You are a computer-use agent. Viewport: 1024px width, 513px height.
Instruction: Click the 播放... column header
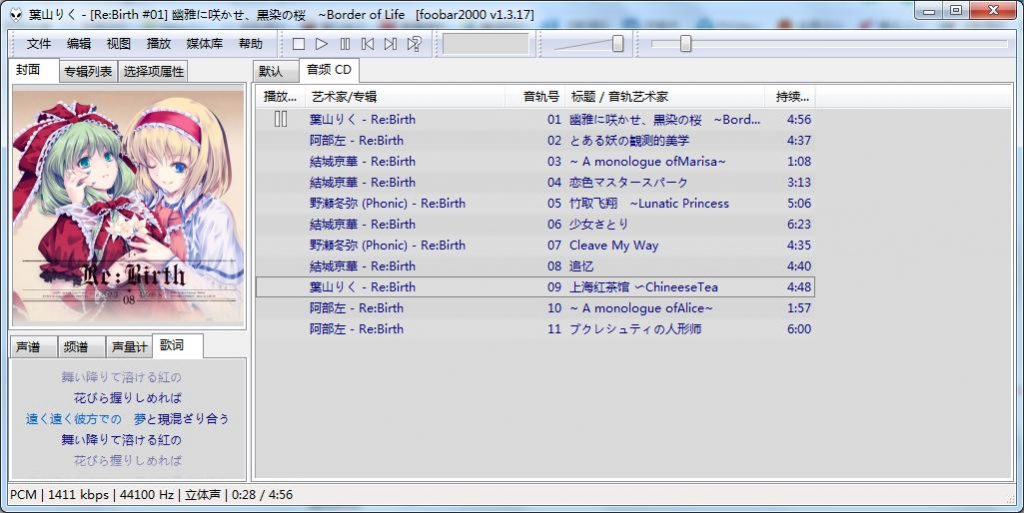click(x=280, y=97)
